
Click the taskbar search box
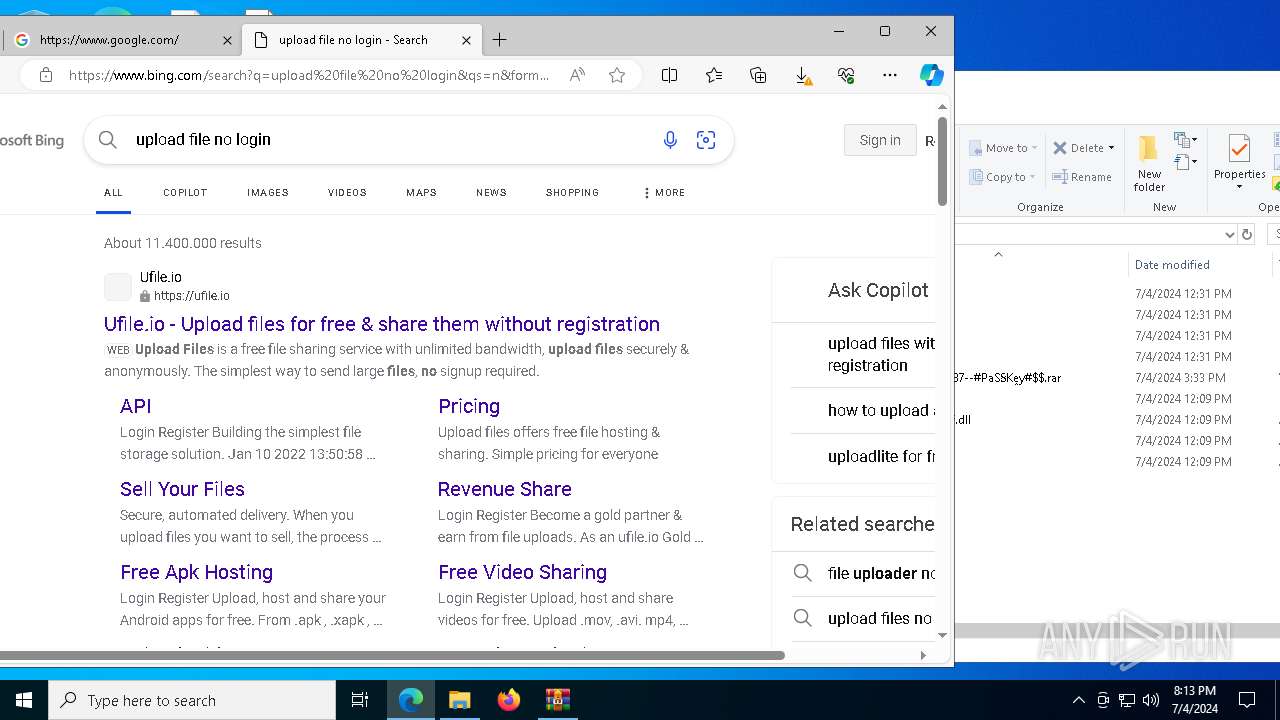(x=192, y=700)
